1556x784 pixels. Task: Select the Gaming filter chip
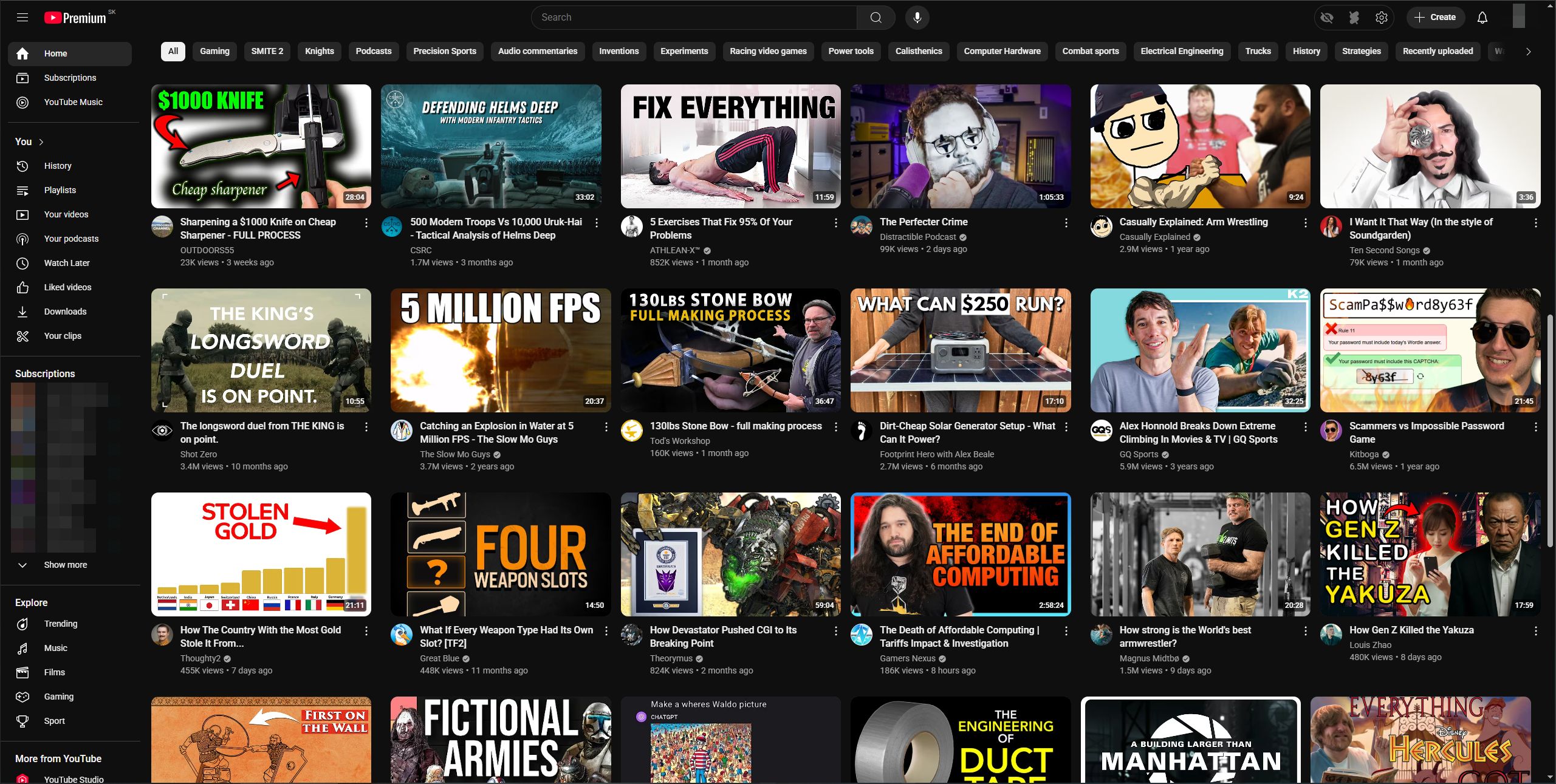[214, 51]
